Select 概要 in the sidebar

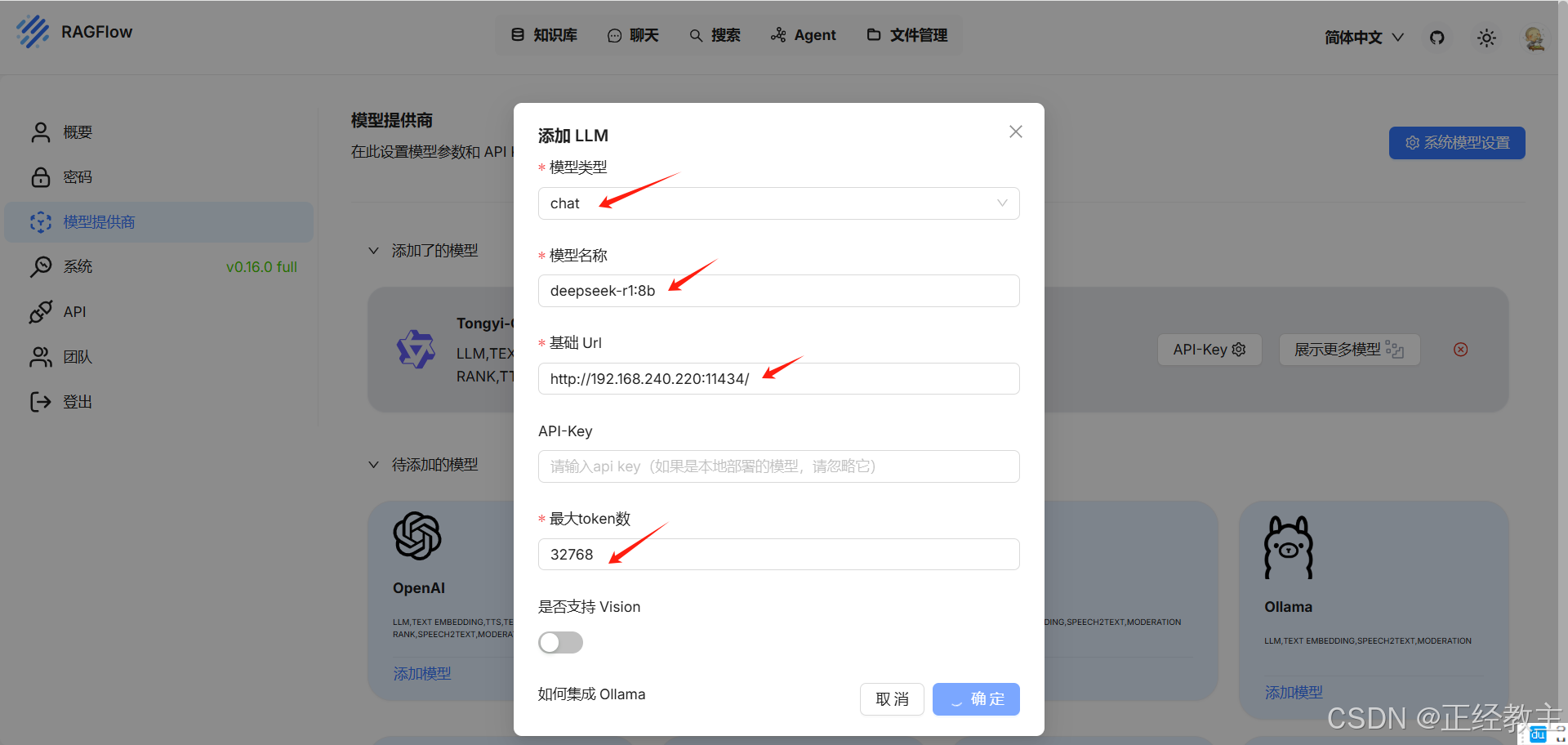159,132
